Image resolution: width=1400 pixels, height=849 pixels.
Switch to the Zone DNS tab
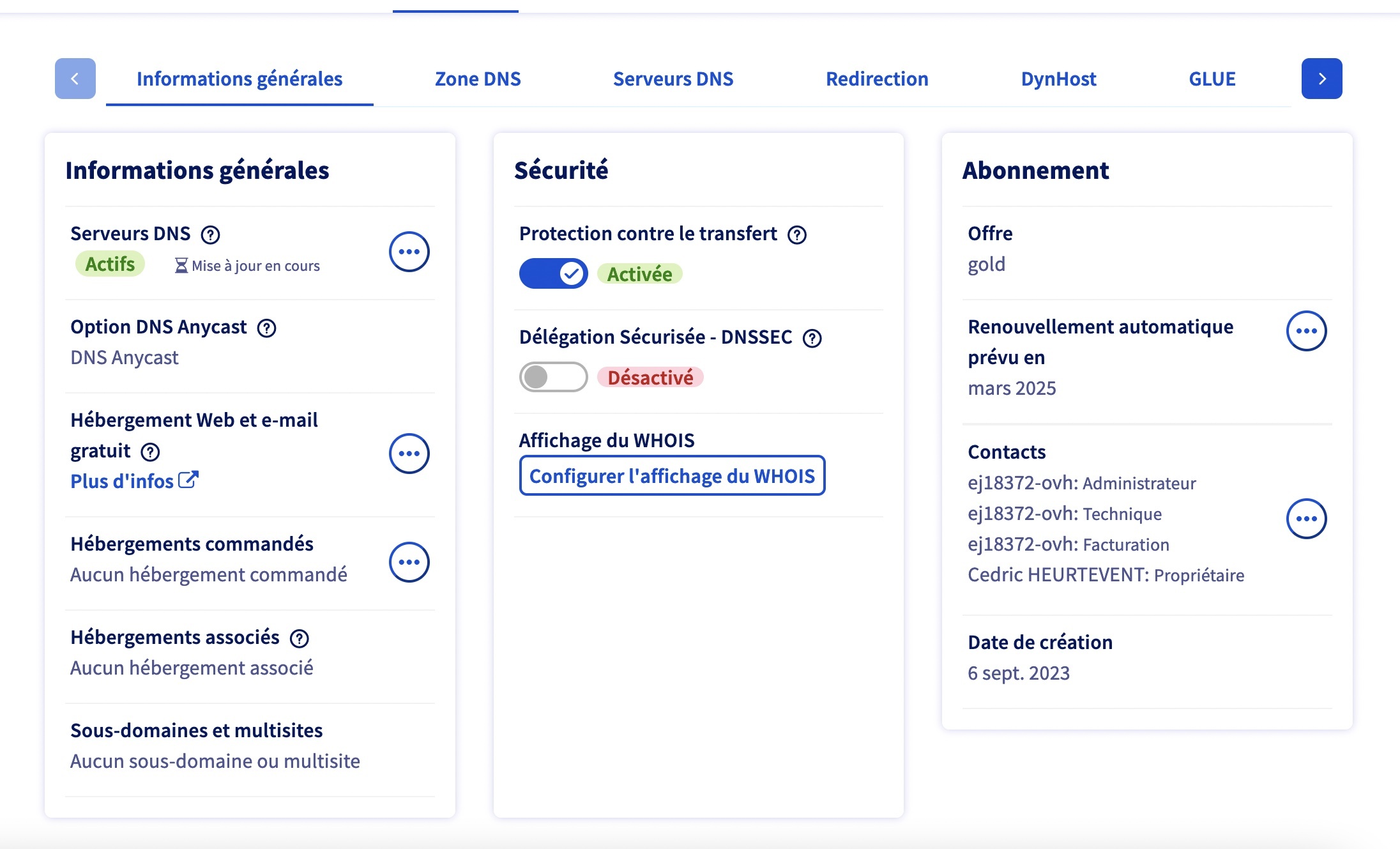click(478, 79)
